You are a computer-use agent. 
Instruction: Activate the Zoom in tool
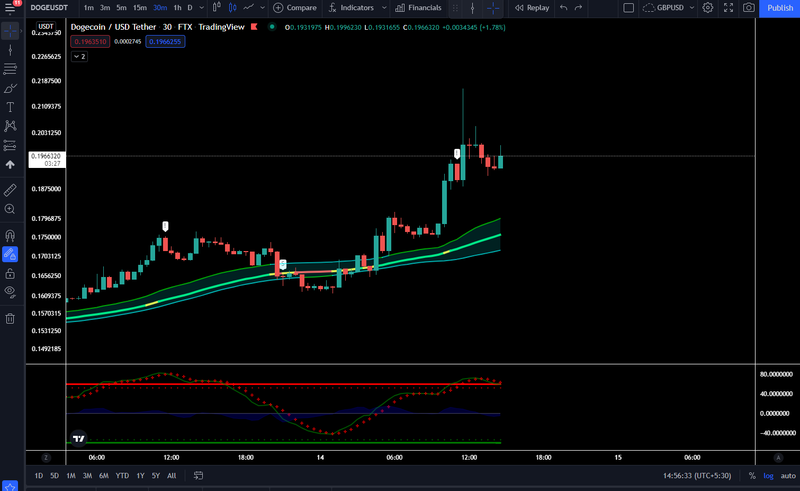click(x=10, y=209)
